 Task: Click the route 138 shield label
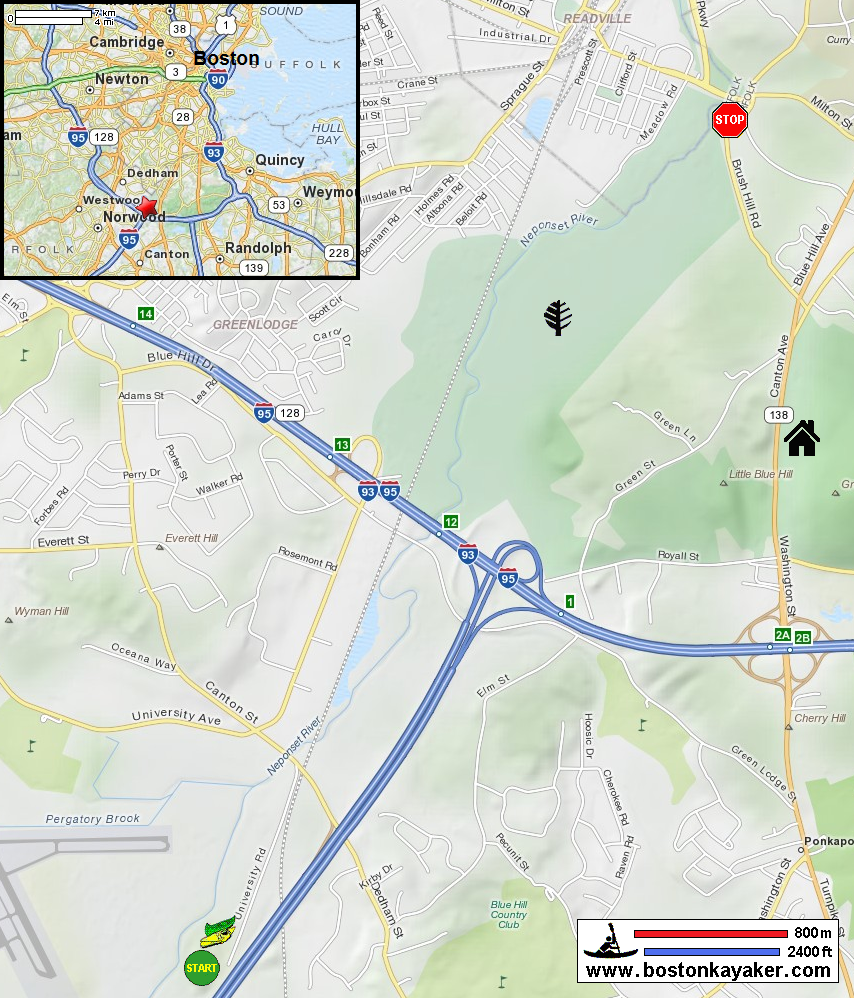click(779, 415)
